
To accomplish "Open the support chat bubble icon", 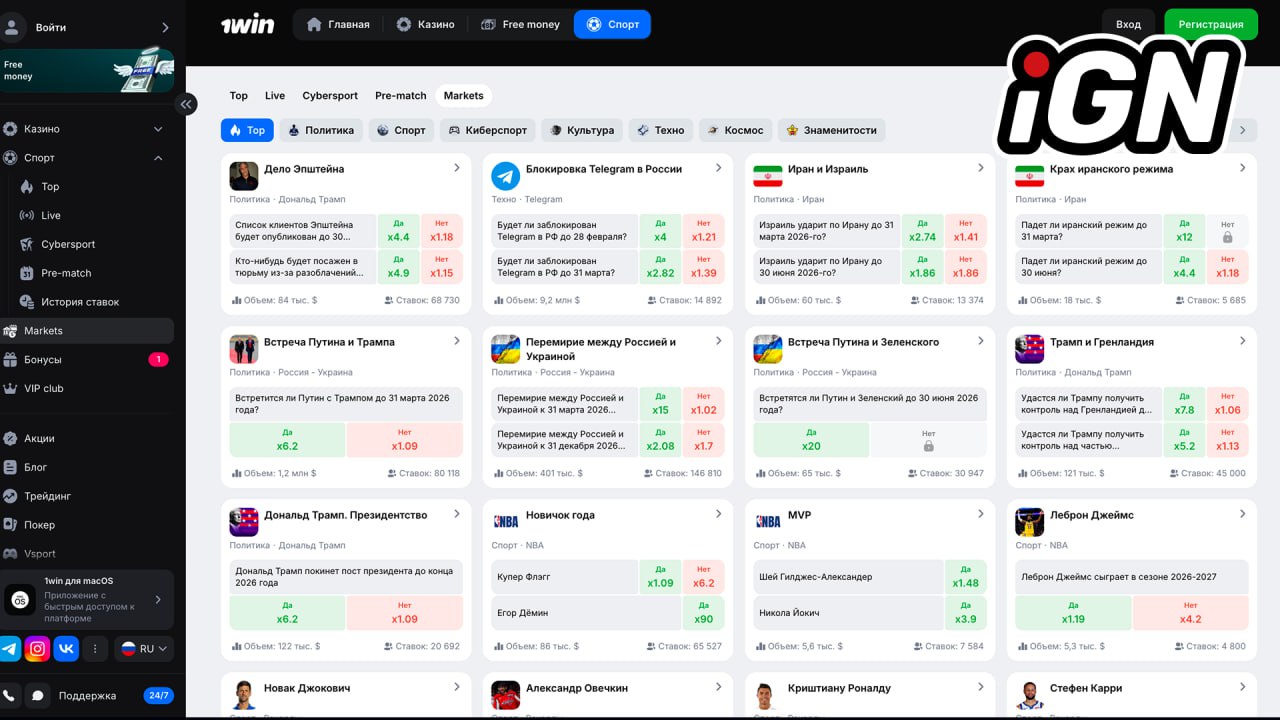I will 38,695.
